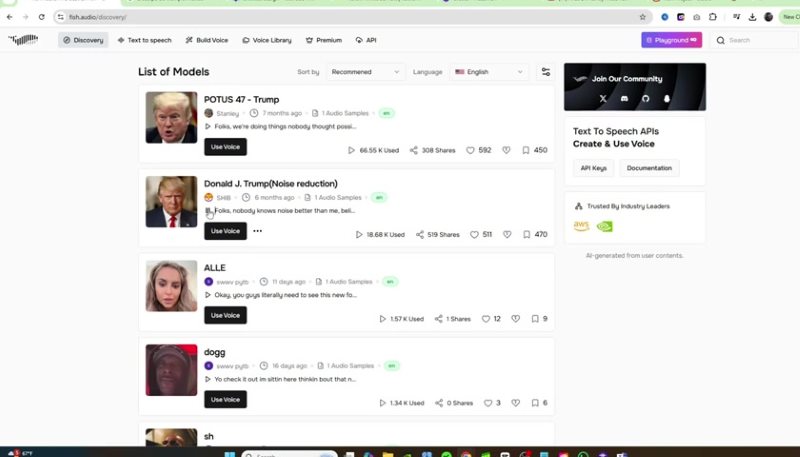Click the AWS logo

582,226
